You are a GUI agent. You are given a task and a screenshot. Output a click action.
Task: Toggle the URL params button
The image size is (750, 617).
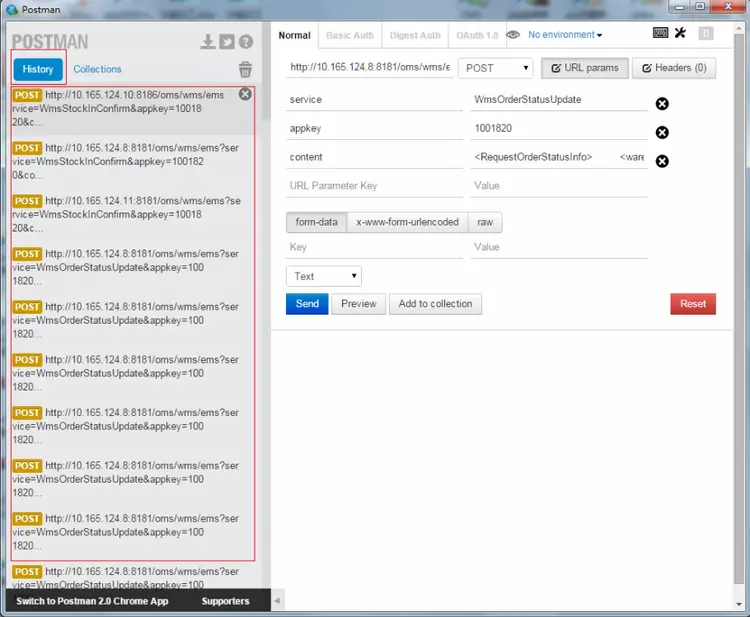pos(585,68)
